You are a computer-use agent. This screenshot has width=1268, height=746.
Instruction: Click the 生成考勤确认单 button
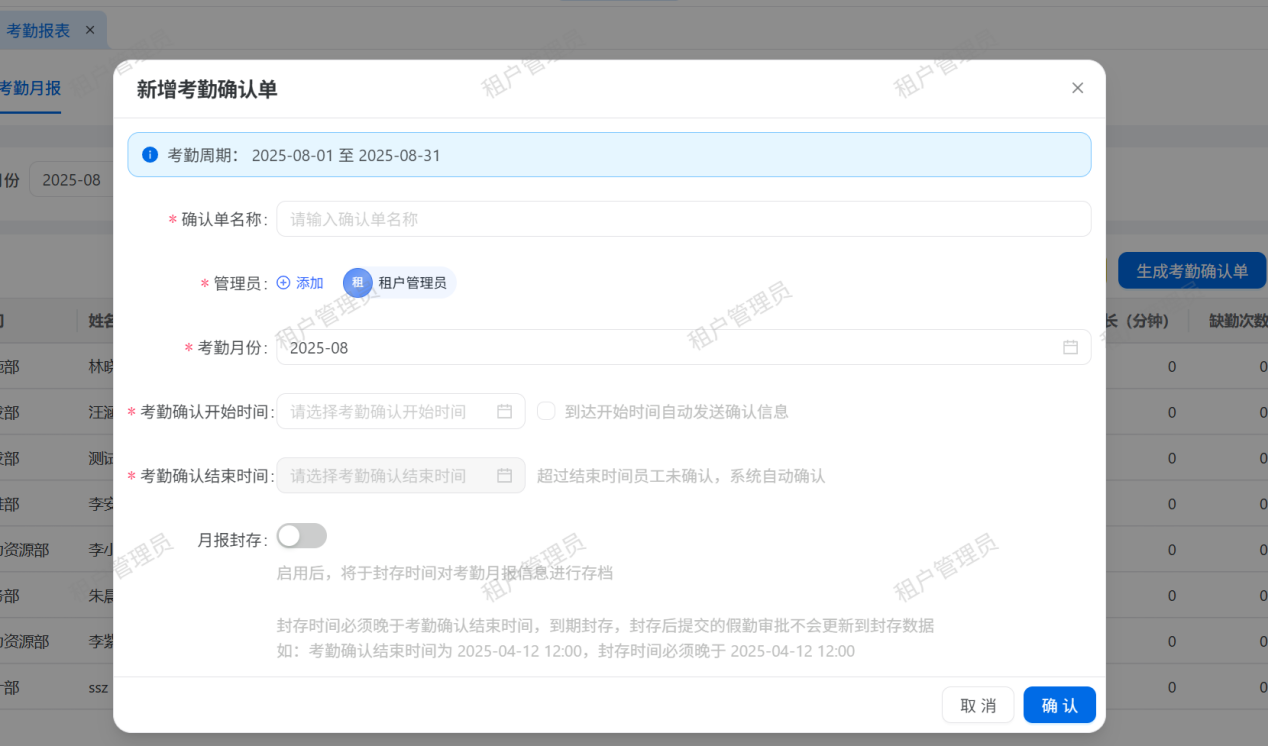[1191, 271]
